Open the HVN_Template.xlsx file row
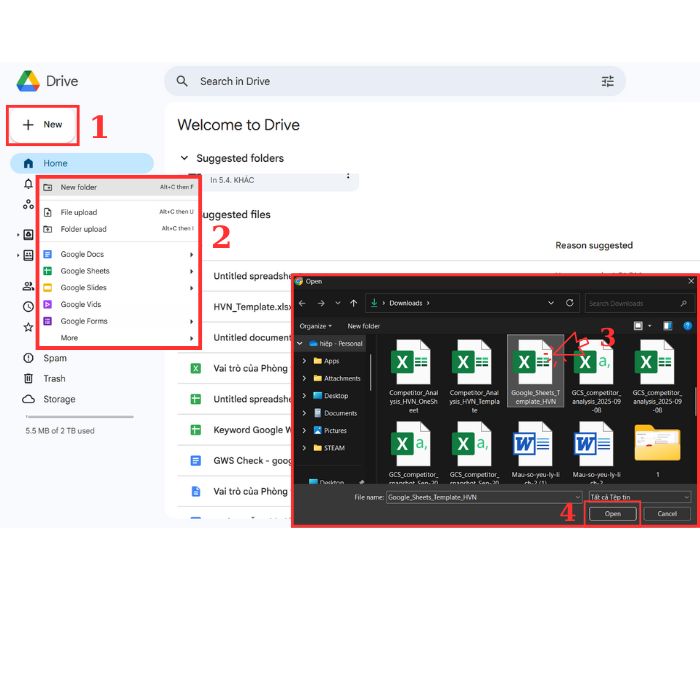The image size is (700, 700). click(248, 307)
